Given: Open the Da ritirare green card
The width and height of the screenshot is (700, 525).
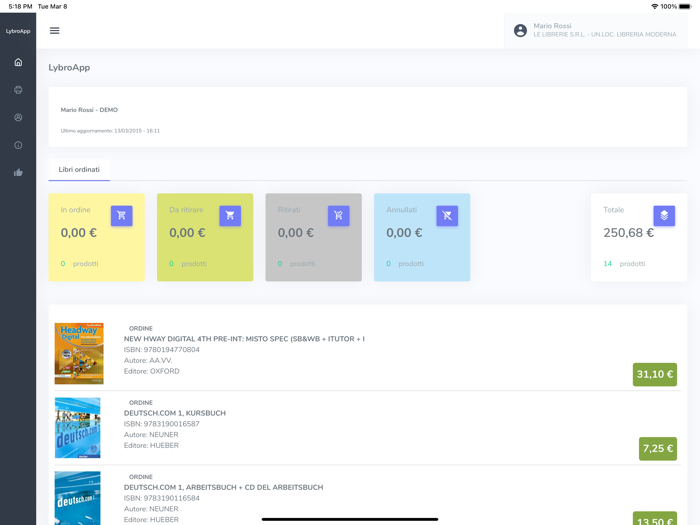Looking at the screenshot, I should [205, 237].
